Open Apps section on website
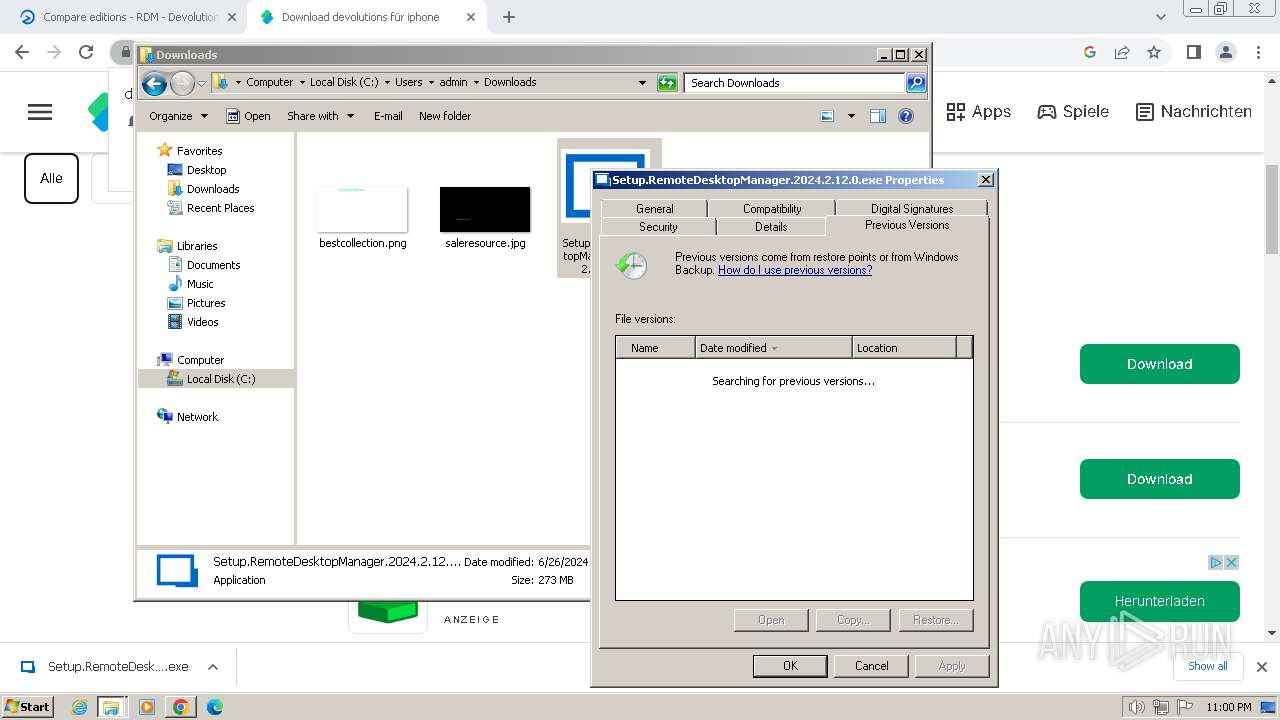 click(978, 112)
